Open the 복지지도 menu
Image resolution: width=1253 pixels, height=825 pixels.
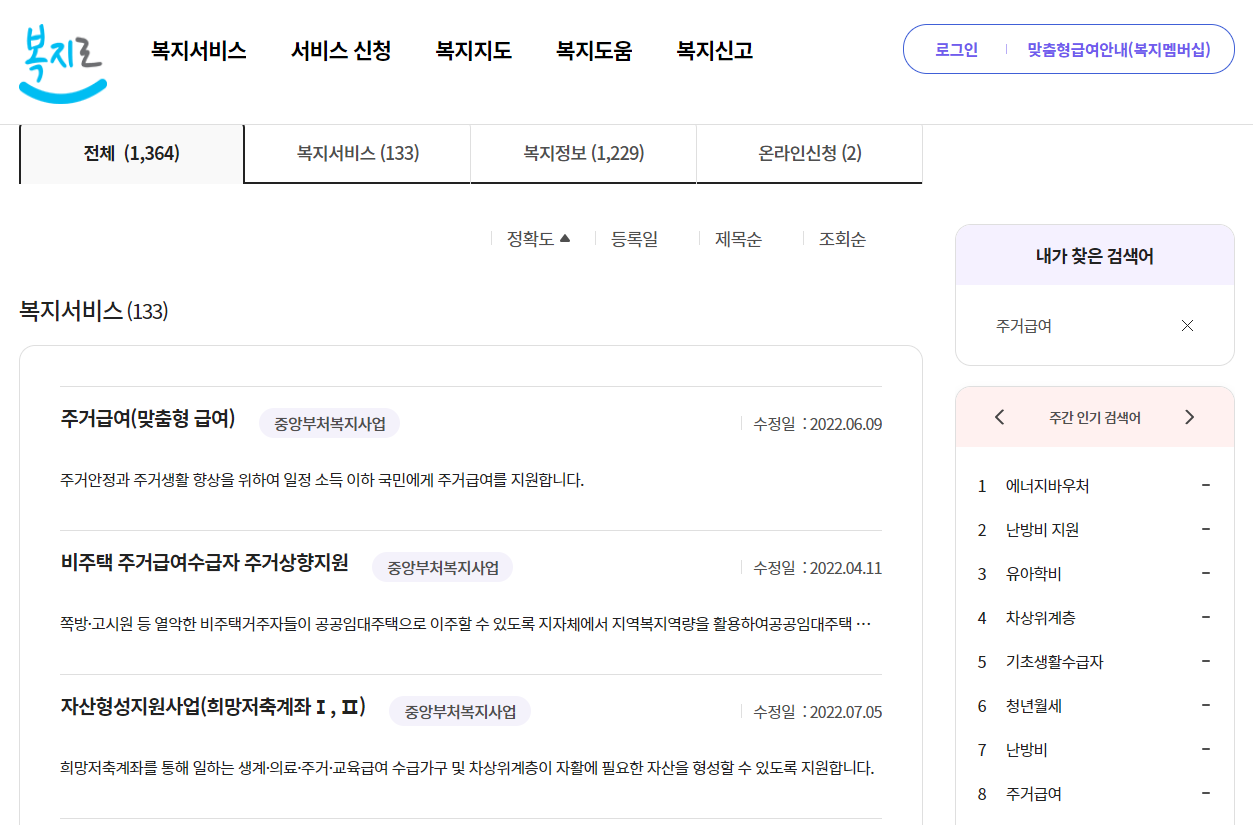(x=473, y=50)
